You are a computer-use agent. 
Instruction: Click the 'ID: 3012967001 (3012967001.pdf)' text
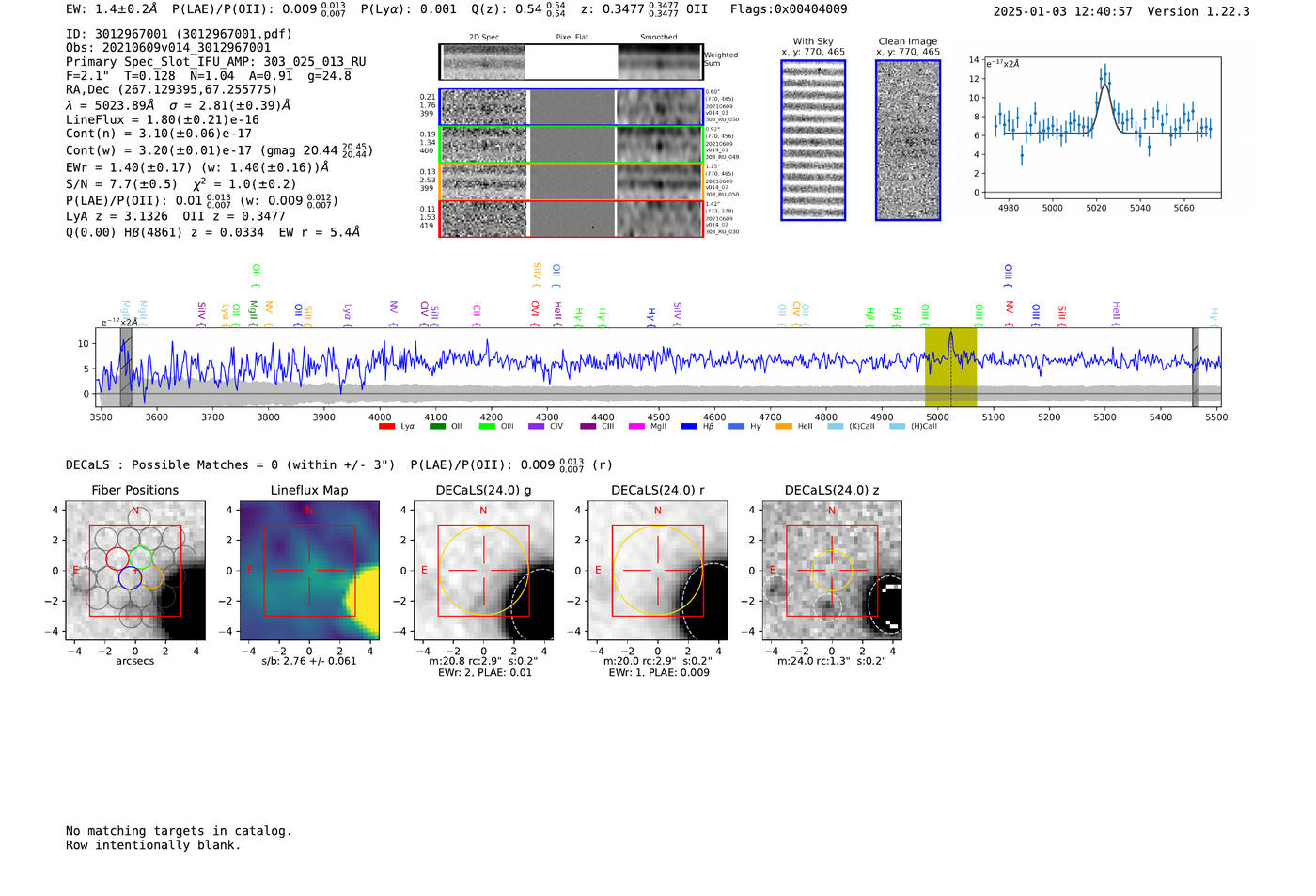point(179,34)
